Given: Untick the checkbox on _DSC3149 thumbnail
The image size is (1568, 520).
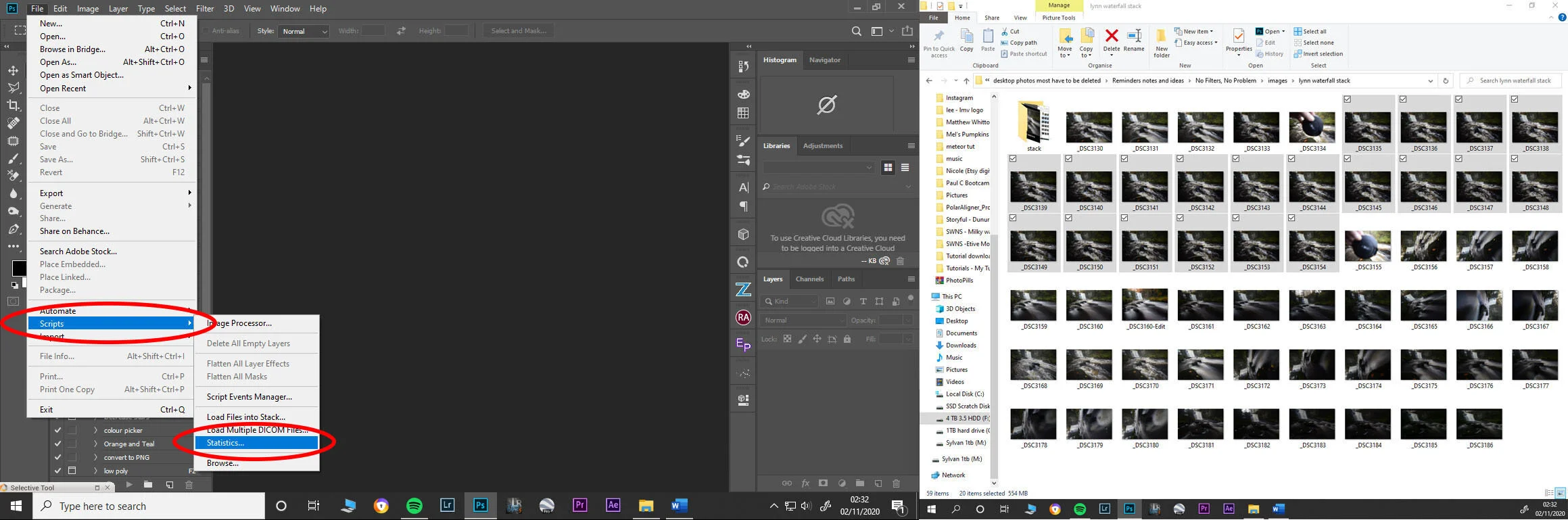Looking at the screenshot, I should [x=1013, y=218].
